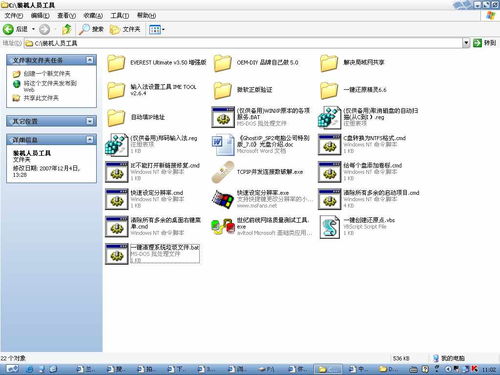Select the 世纪前线网络质量测试工具.exe icon
Image resolution: width=500 pixels, height=375 pixels.
(x=223, y=227)
